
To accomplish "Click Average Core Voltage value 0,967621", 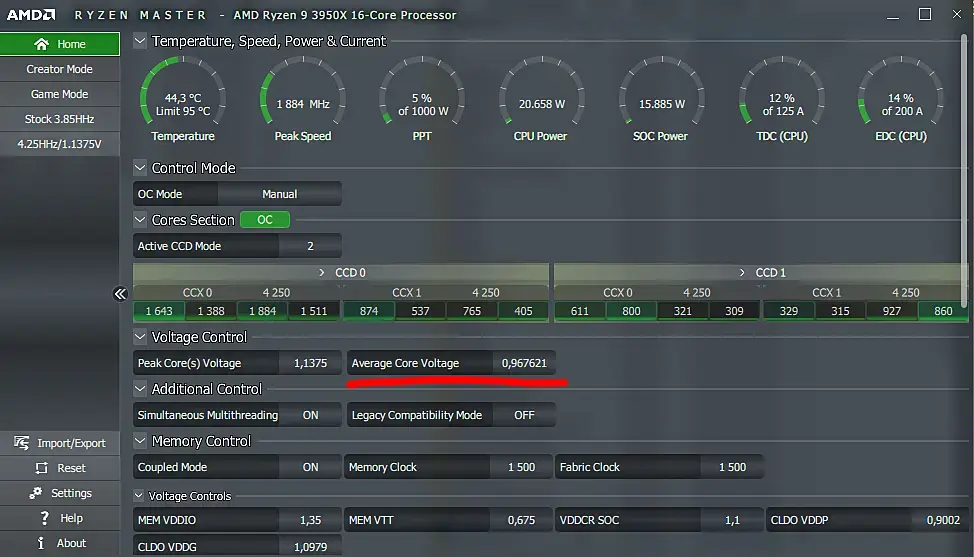I will (524, 363).
